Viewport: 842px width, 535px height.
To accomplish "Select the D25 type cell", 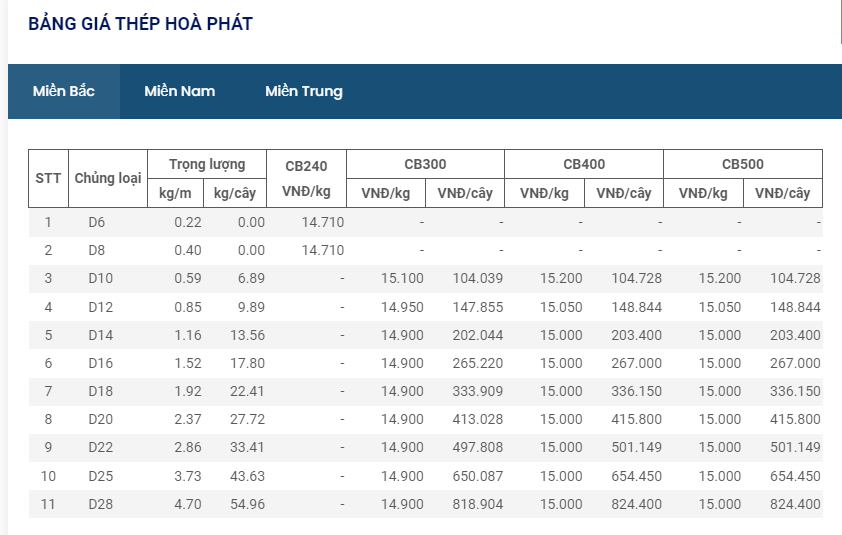I will point(100,476).
